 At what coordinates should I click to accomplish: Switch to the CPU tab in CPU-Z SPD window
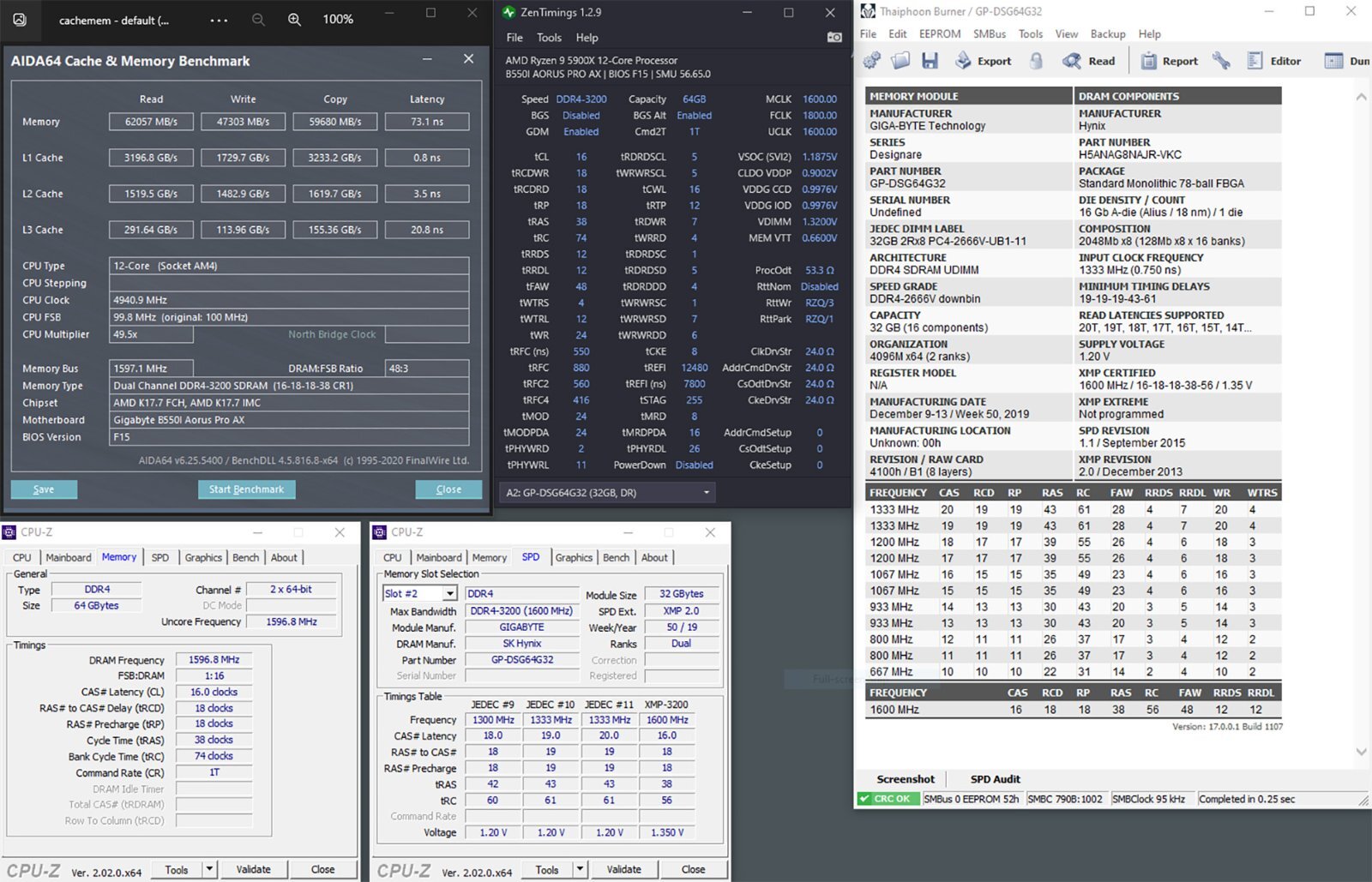pos(393,557)
